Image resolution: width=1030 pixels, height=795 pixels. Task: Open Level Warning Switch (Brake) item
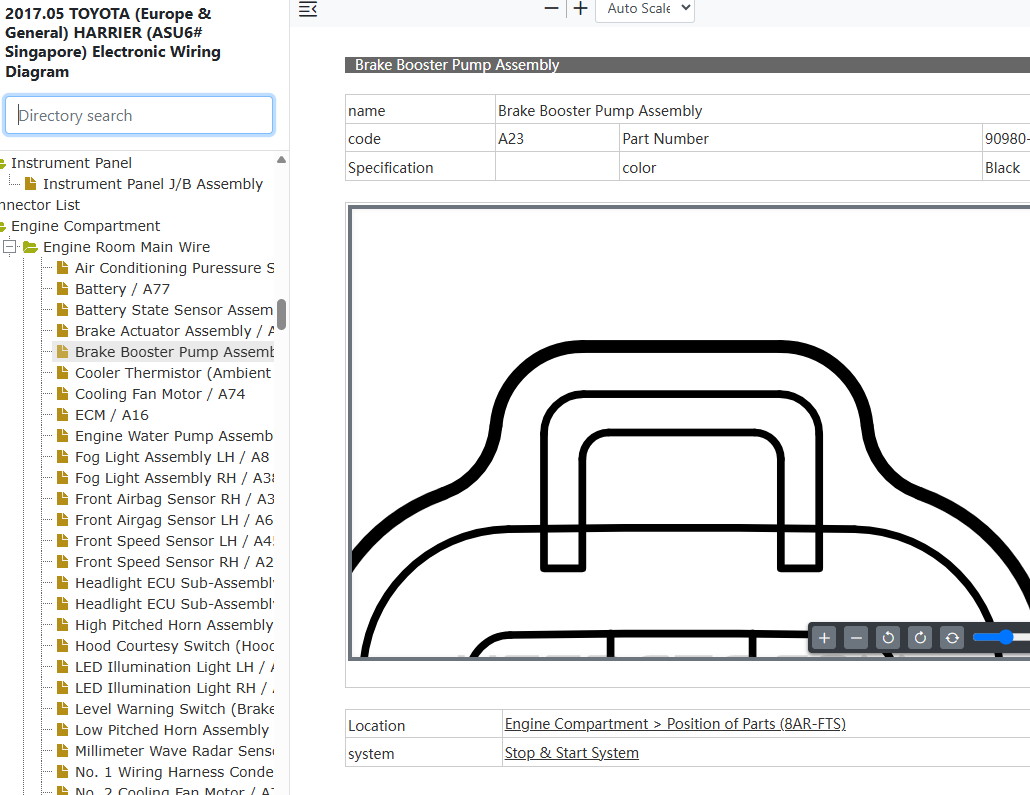point(174,710)
